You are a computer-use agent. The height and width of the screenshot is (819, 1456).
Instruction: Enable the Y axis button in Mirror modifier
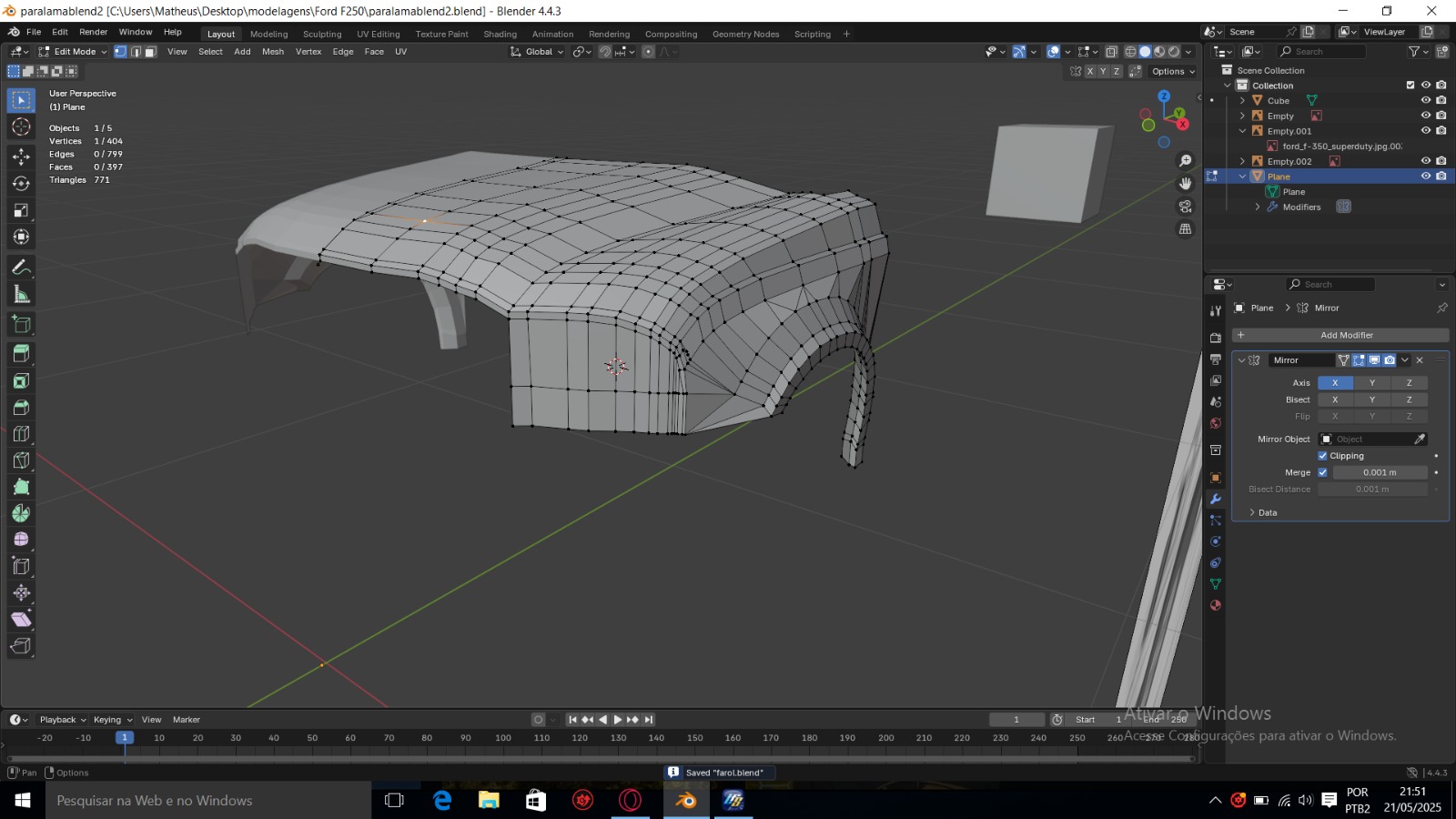pyautogui.click(x=1372, y=383)
